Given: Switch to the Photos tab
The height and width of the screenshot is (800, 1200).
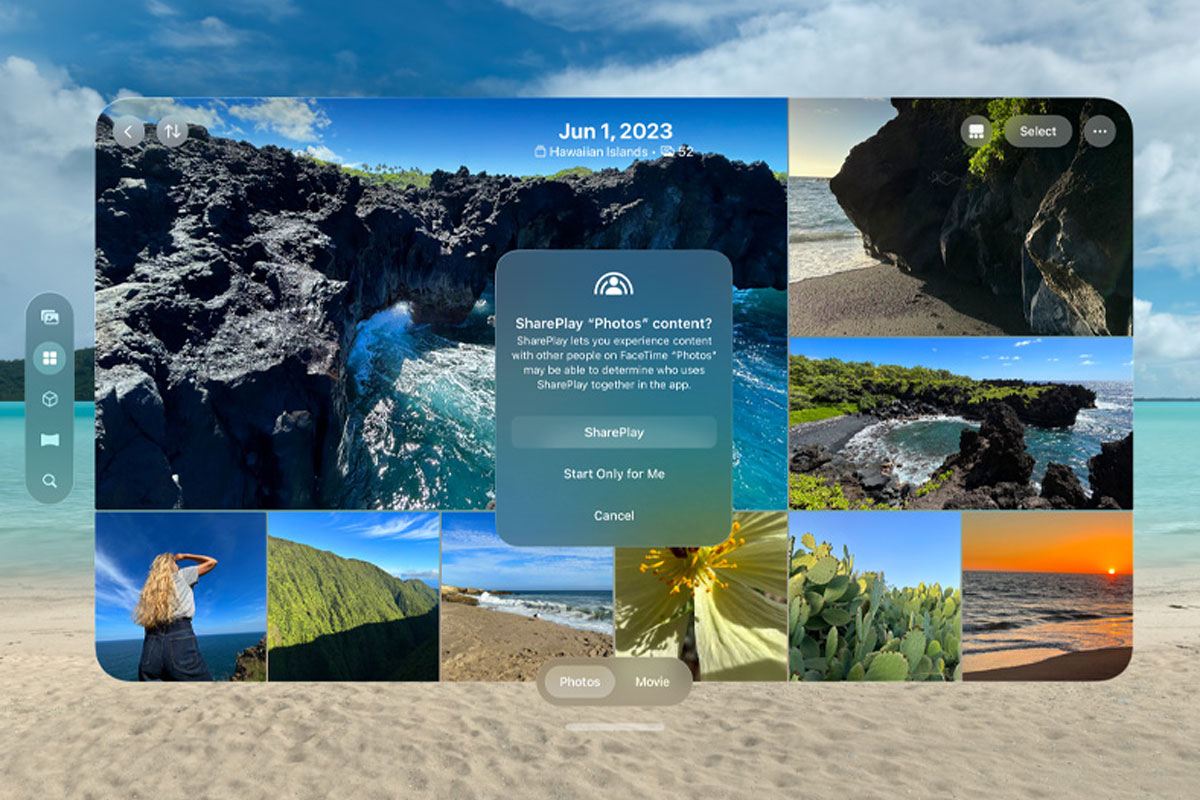Looking at the screenshot, I should coord(580,682).
